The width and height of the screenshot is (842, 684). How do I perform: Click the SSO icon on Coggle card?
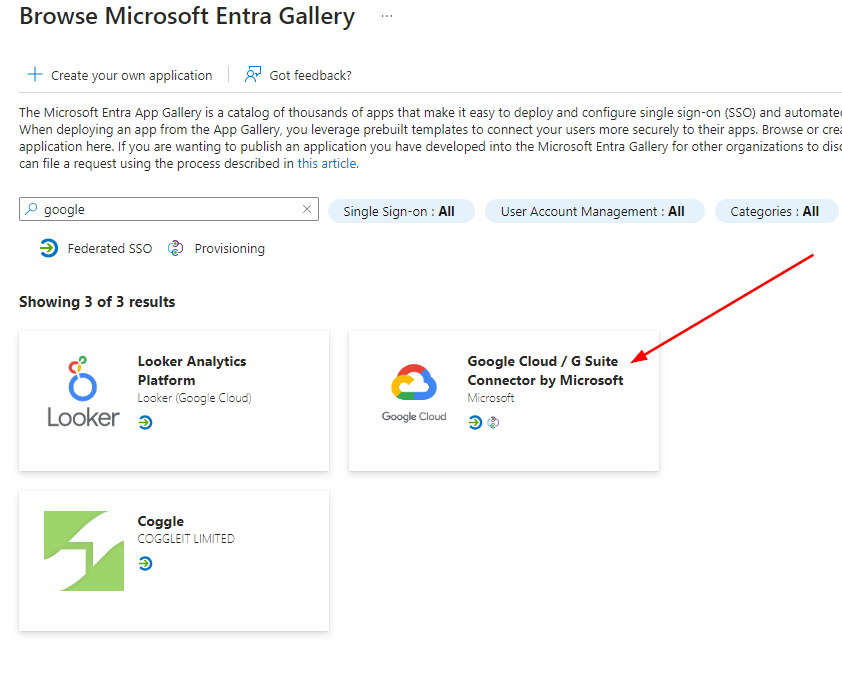click(x=146, y=564)
